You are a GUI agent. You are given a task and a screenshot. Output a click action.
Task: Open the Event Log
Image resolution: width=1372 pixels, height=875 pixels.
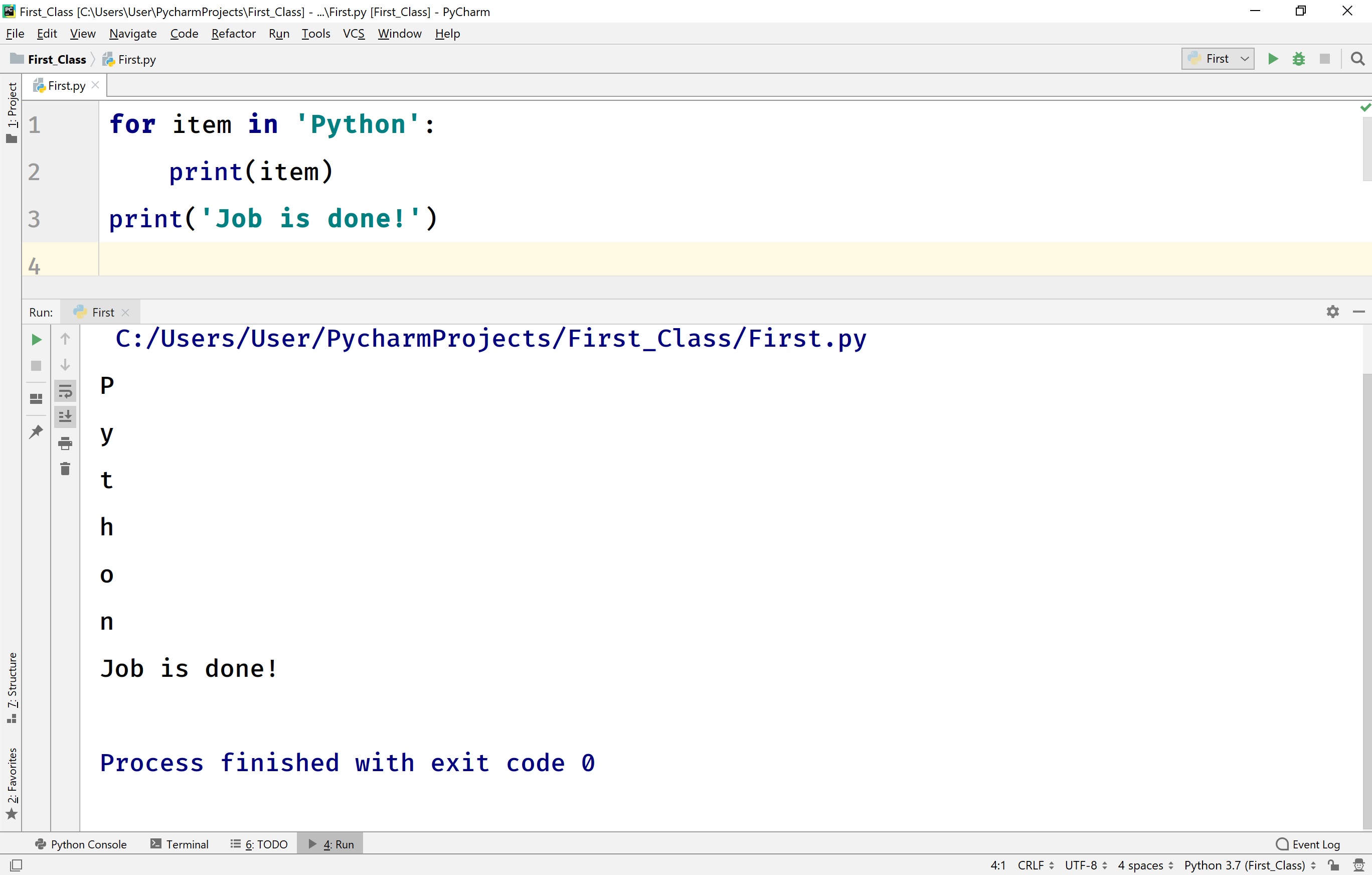tap(1308, 844)
